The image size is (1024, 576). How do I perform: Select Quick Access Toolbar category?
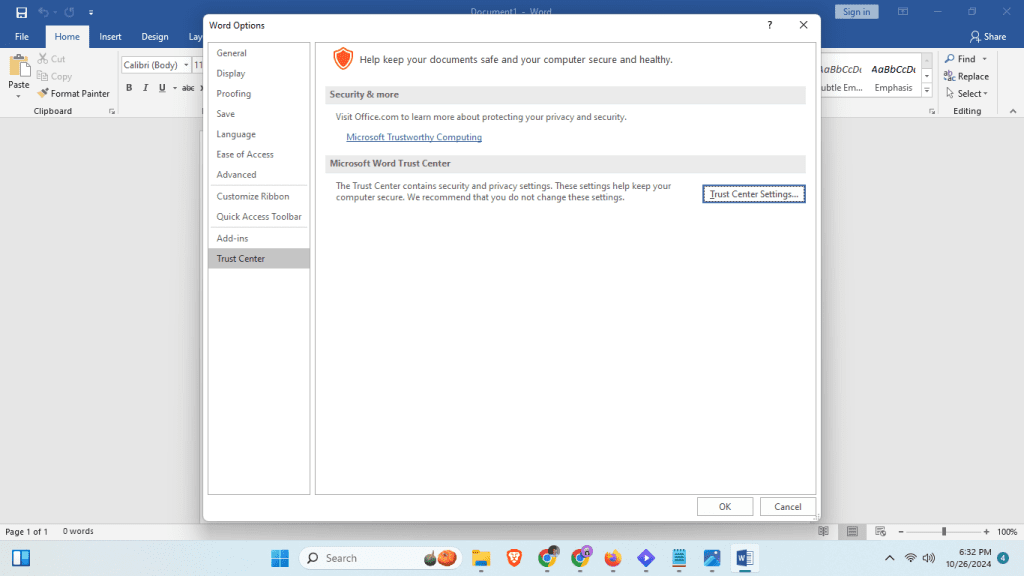tap(259, 216)
